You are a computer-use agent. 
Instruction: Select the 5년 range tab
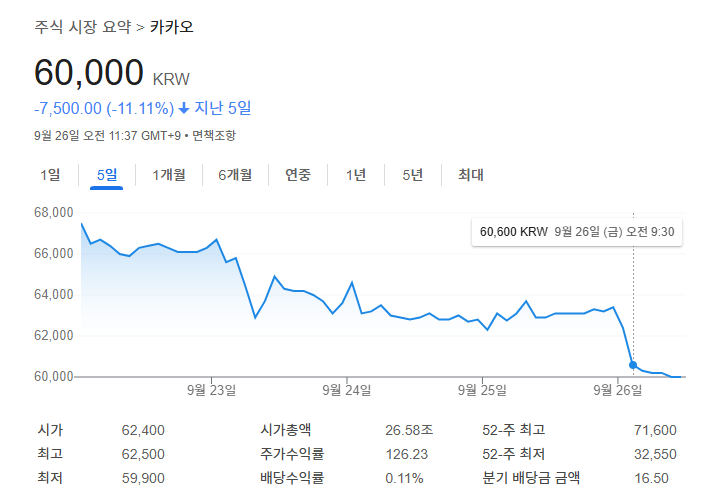point(413,175)
